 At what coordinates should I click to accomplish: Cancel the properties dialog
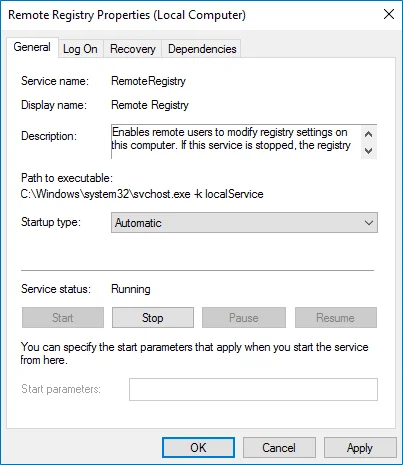pyautogui.click(x=279, y=448)
